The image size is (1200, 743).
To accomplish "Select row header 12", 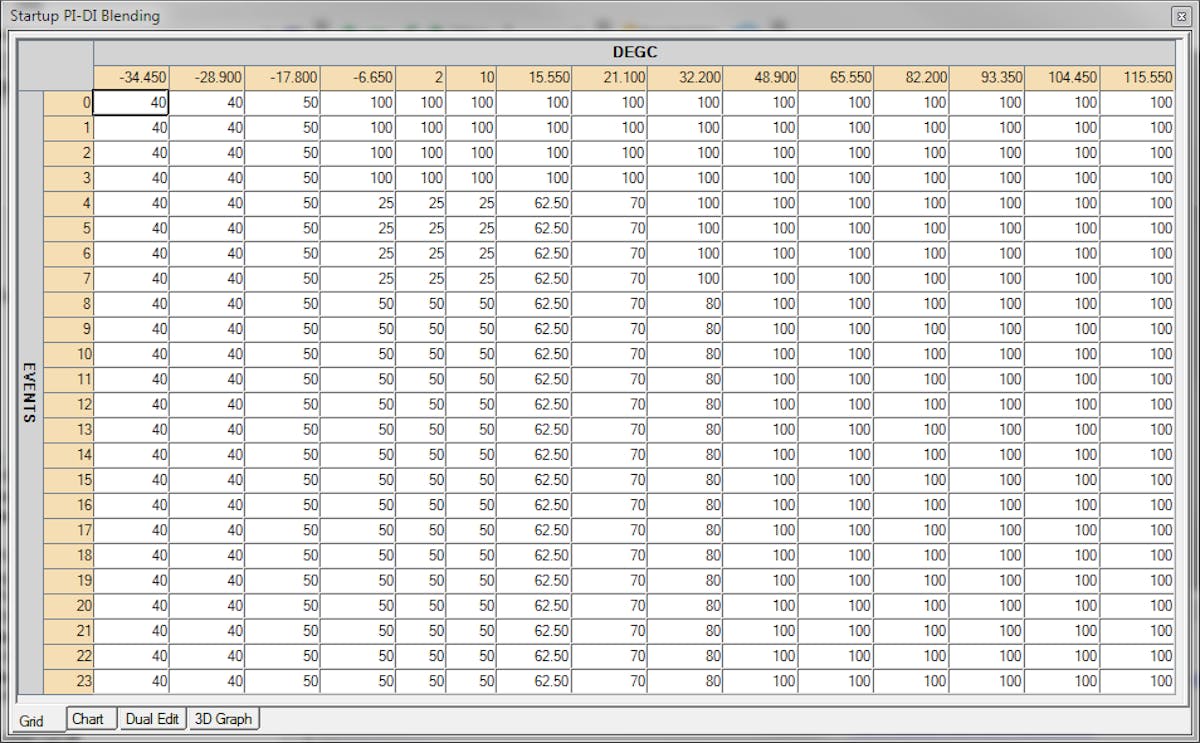I will [x=68, y=404].
